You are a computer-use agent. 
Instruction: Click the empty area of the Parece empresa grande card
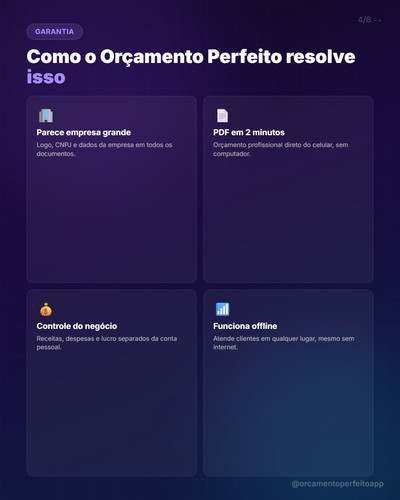coord(112,220)
